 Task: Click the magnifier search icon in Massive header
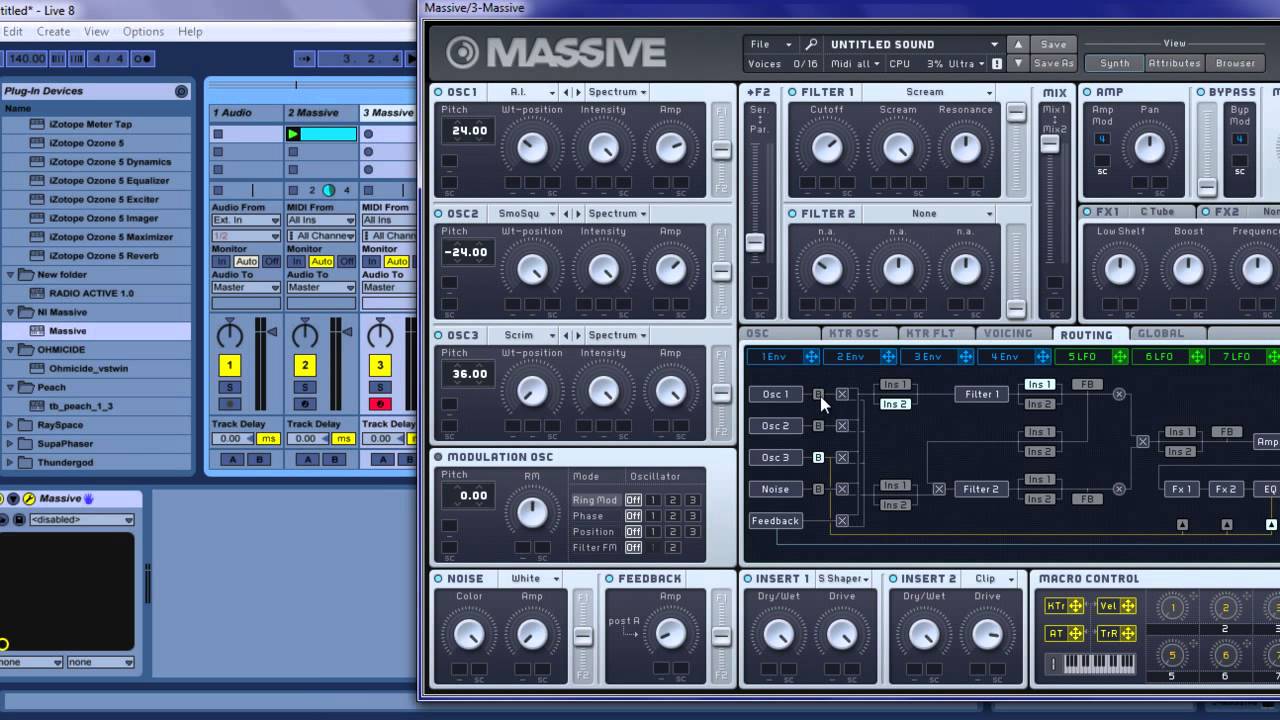[812, 44]
